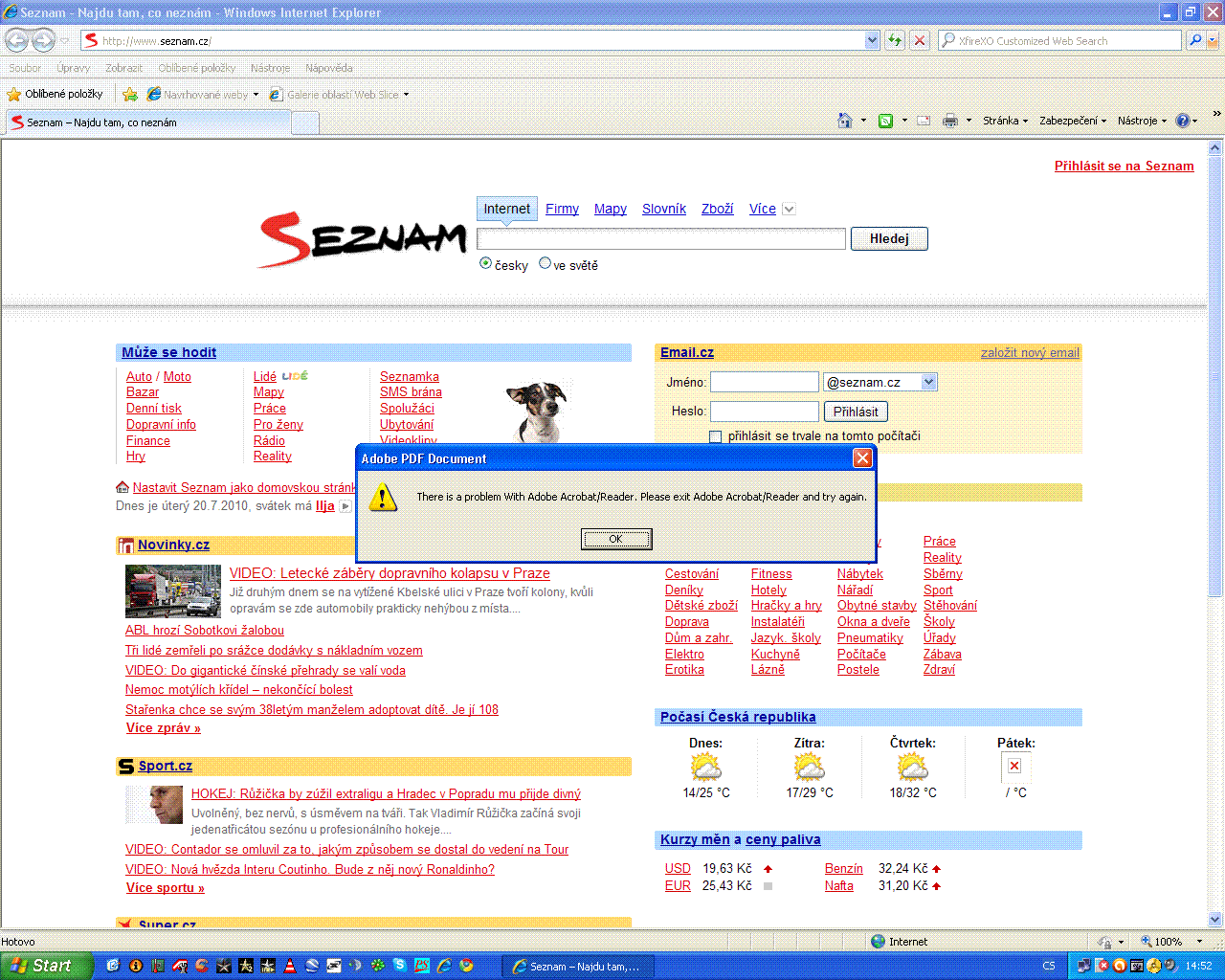
Task: Click the Read Mail envelope icon
Action: tap(924, 121)
